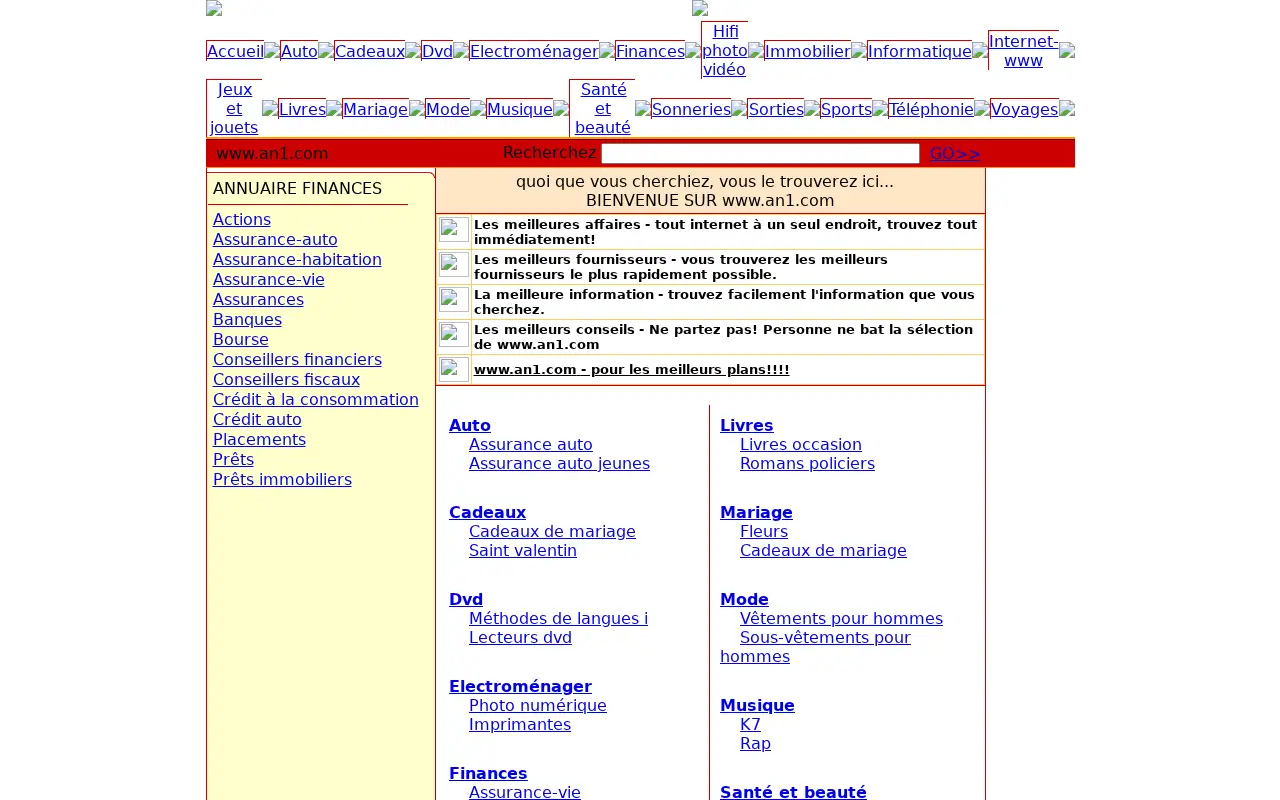
Task: Open the Bourse sidebar link
Action: [241, 339]
